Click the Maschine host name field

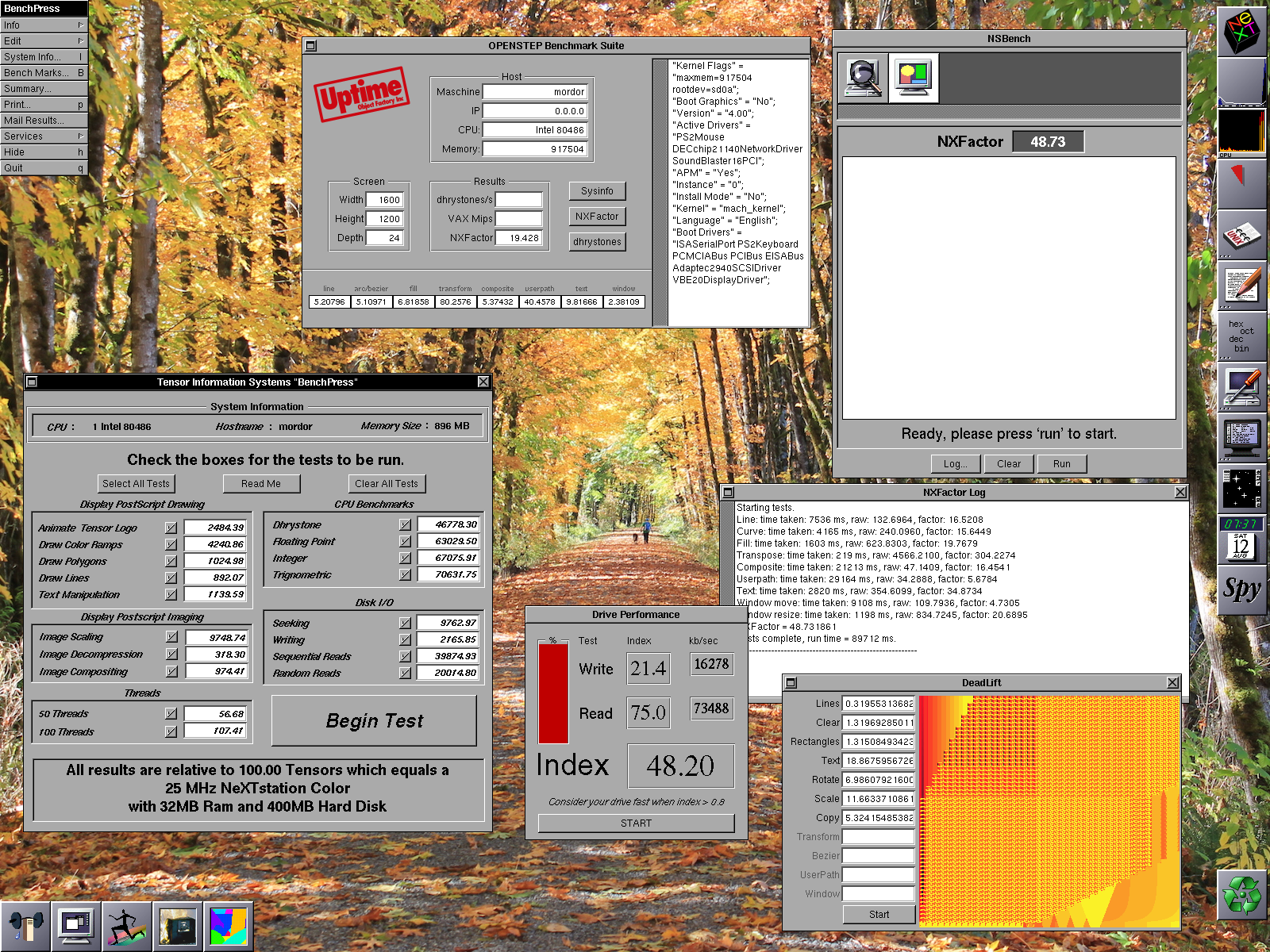pyautogui.click(x=535, y=92)
